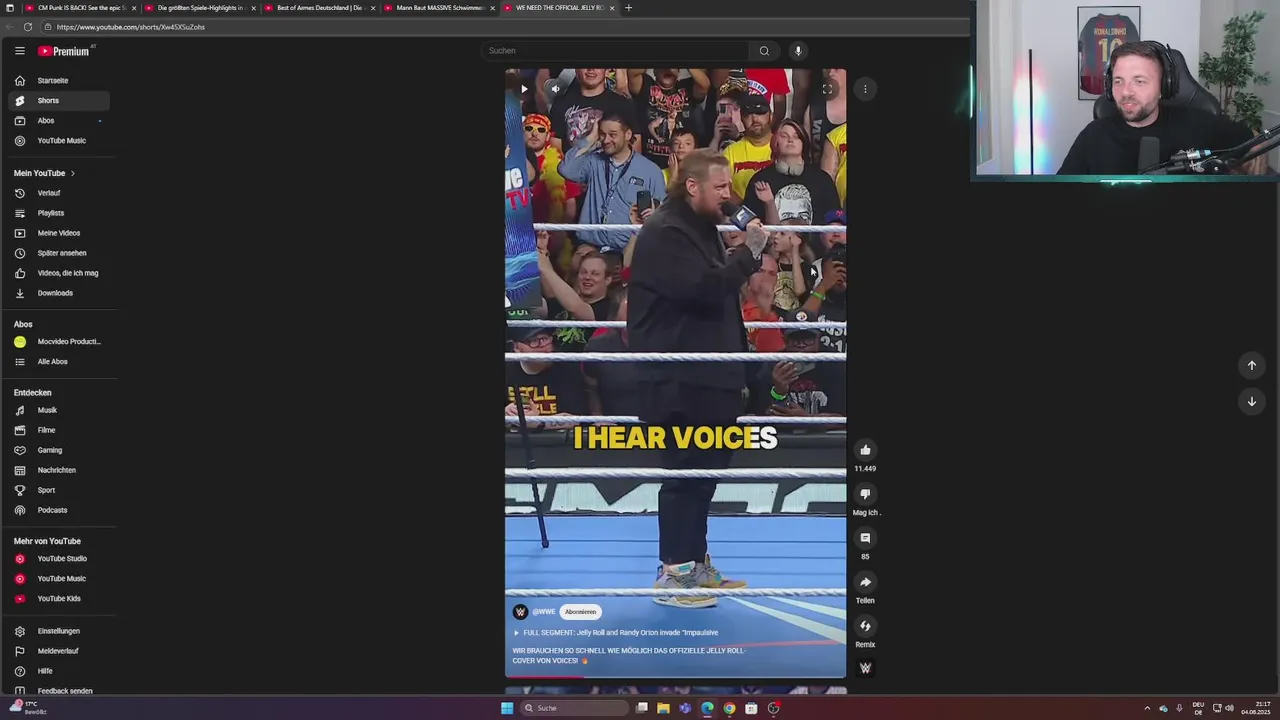Reload the page in the browser

28,27
